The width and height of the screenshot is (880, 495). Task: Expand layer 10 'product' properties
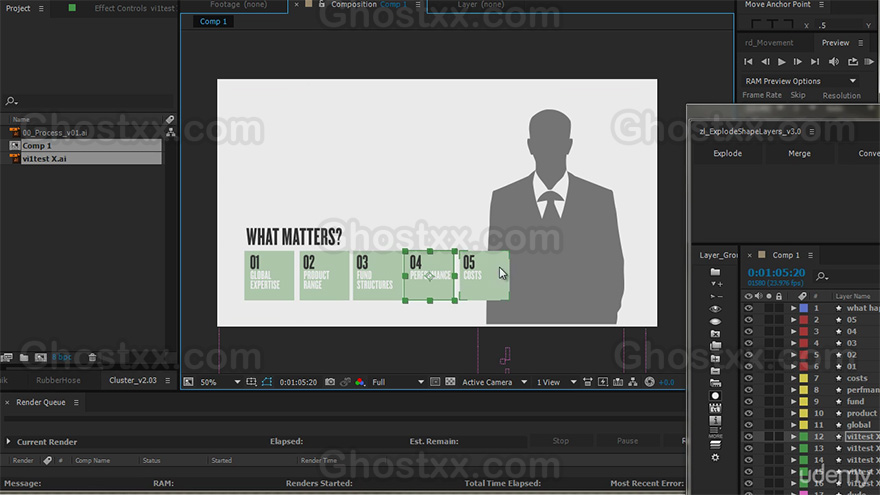793,413
